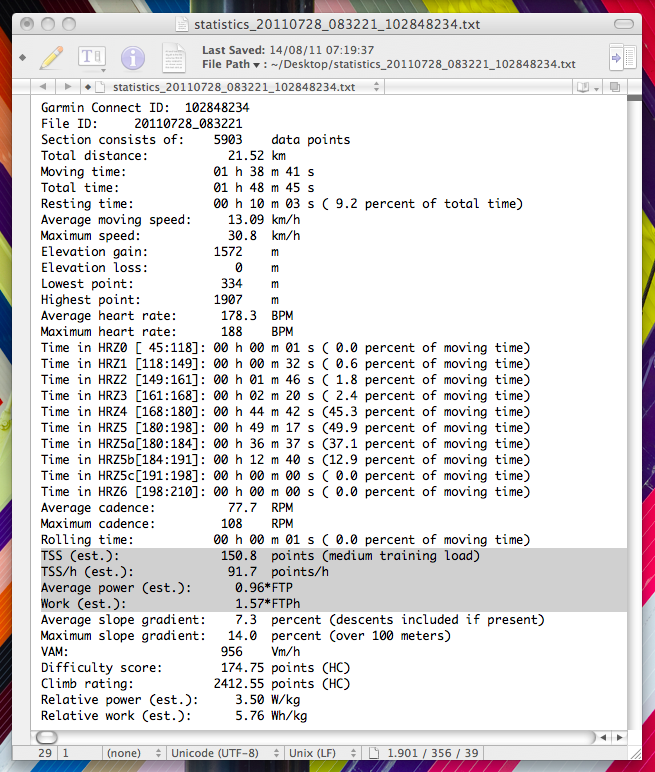
Task: Click the horizontal scroll right arrow
Action: click(619, 737)
